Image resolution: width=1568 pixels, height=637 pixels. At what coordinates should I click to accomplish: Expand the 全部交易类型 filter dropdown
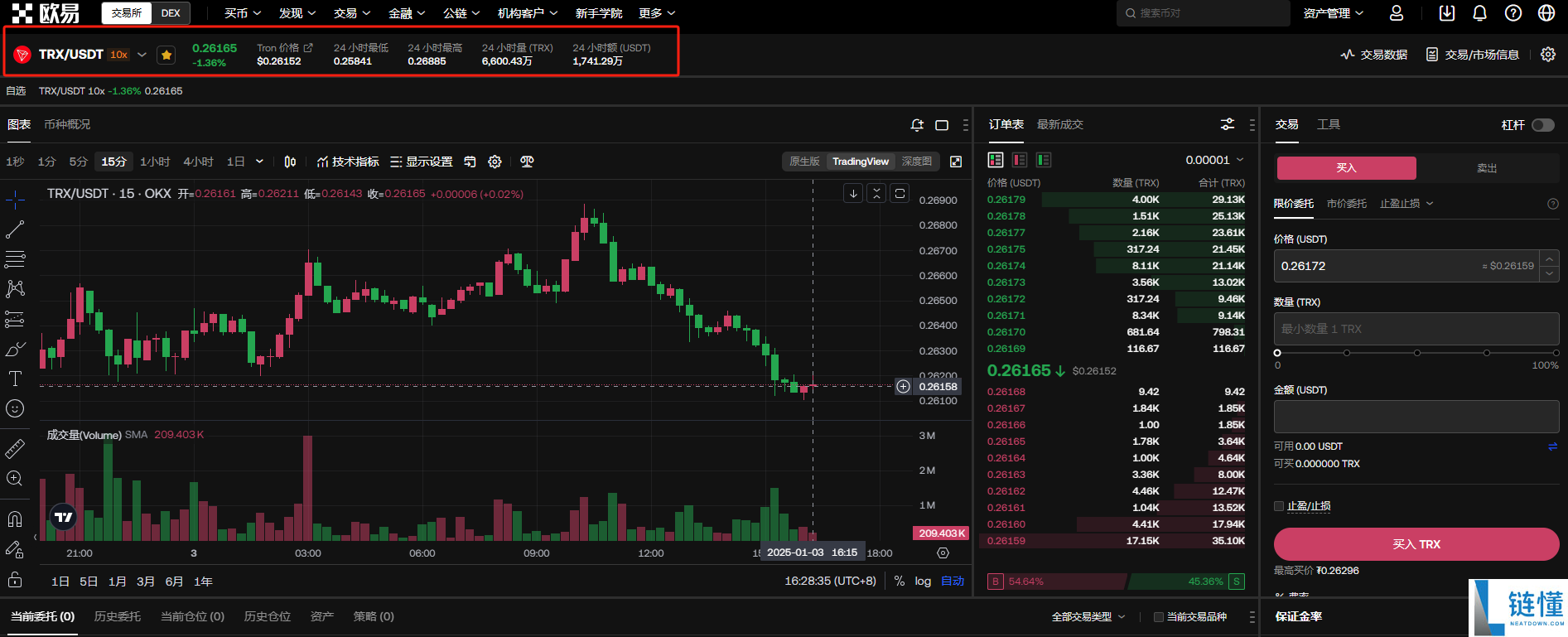tap(1088, 617)
